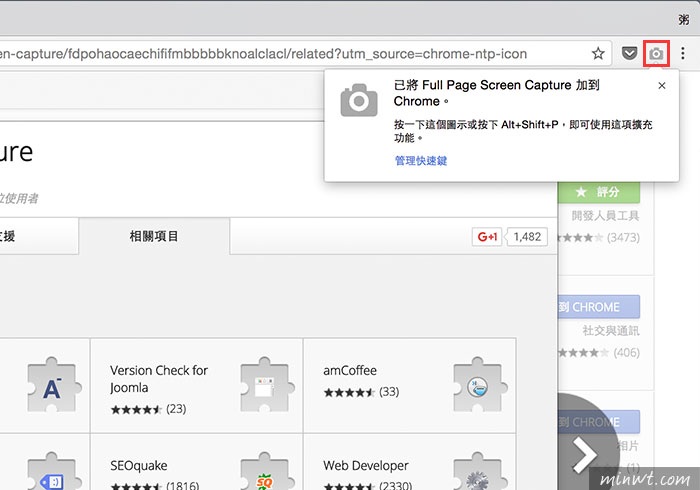
Task: Click the amCoffee star rating (33)
Action: (x=361, y=392)
